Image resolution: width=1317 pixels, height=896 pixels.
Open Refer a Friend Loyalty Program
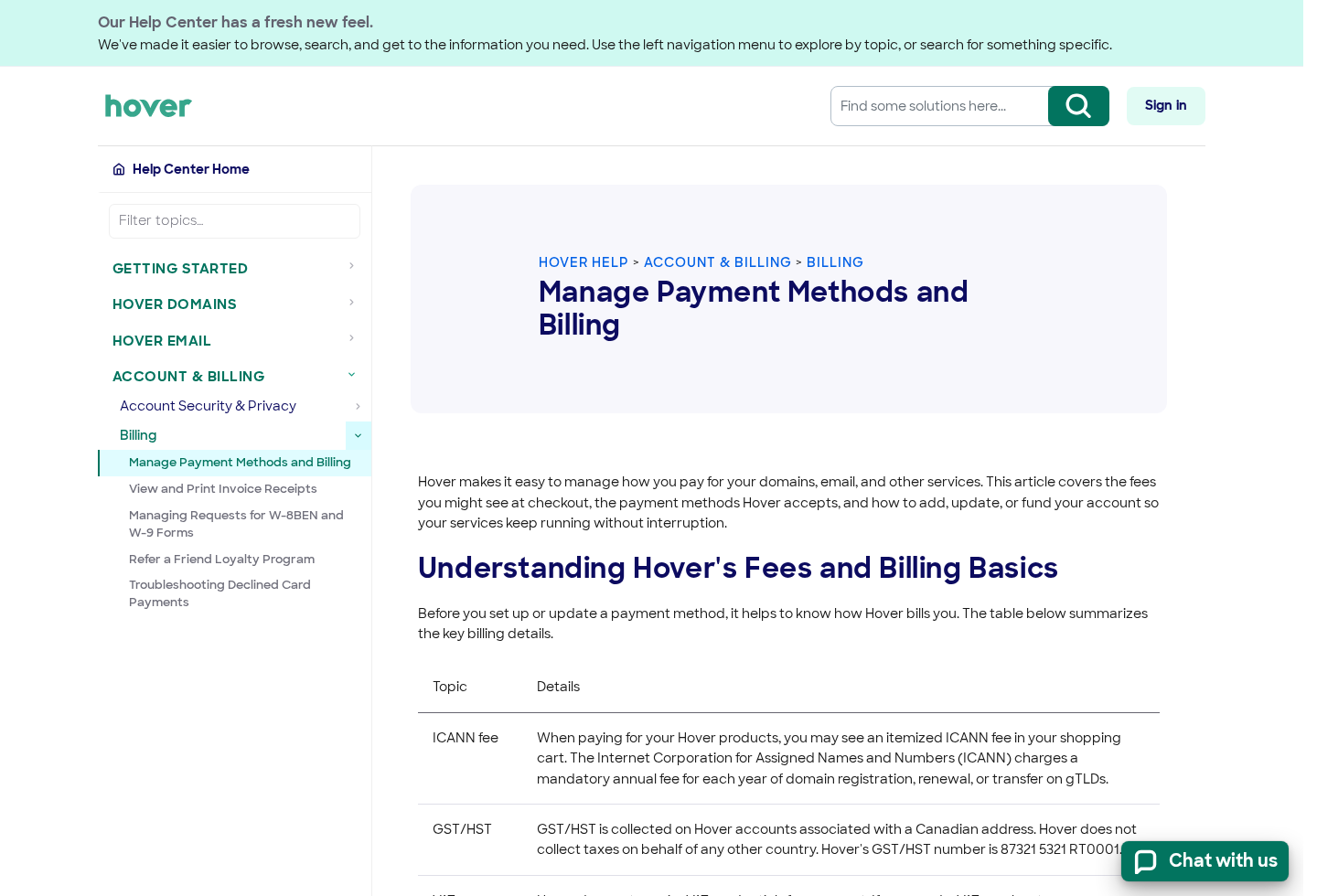(x=221, y=560)
